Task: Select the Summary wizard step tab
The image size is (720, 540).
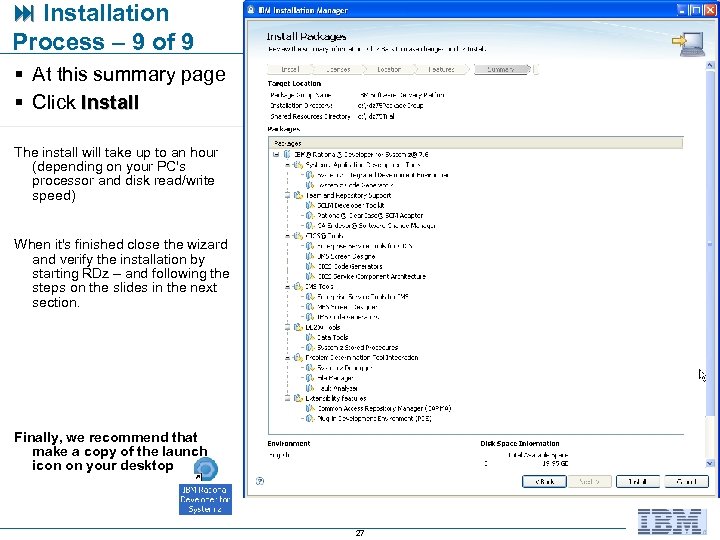Action: [x=501, y=69]
